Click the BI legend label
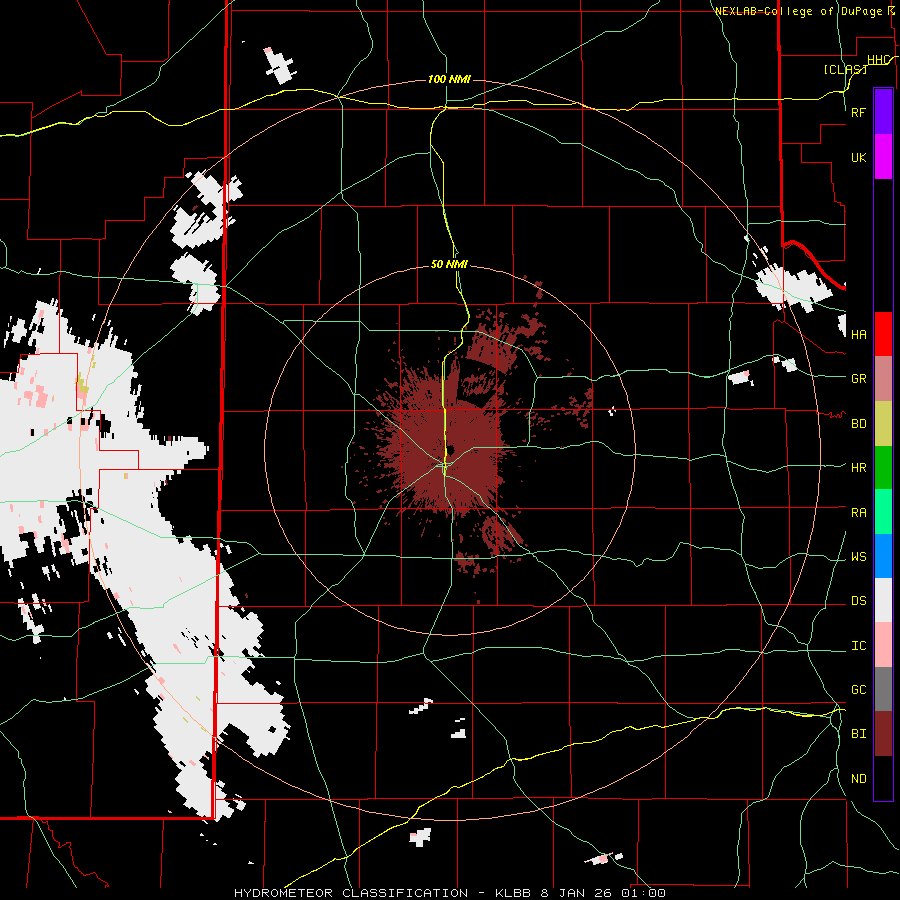 pos(858,734)
